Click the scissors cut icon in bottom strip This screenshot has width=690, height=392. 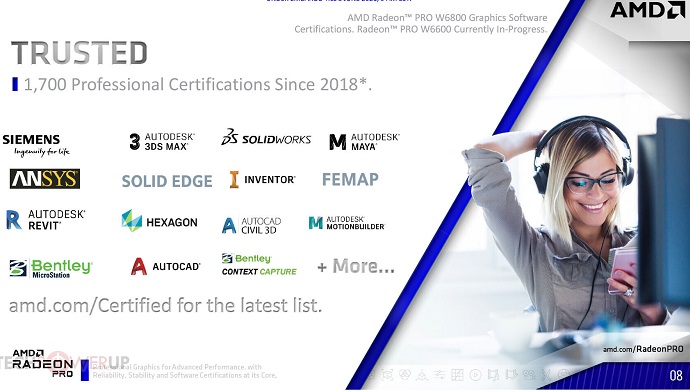(x=546, y=375)
